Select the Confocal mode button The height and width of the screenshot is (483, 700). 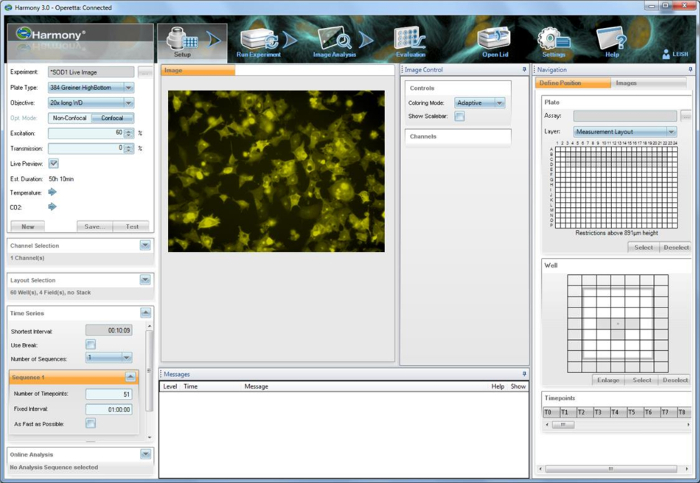[x=112, y=118]
